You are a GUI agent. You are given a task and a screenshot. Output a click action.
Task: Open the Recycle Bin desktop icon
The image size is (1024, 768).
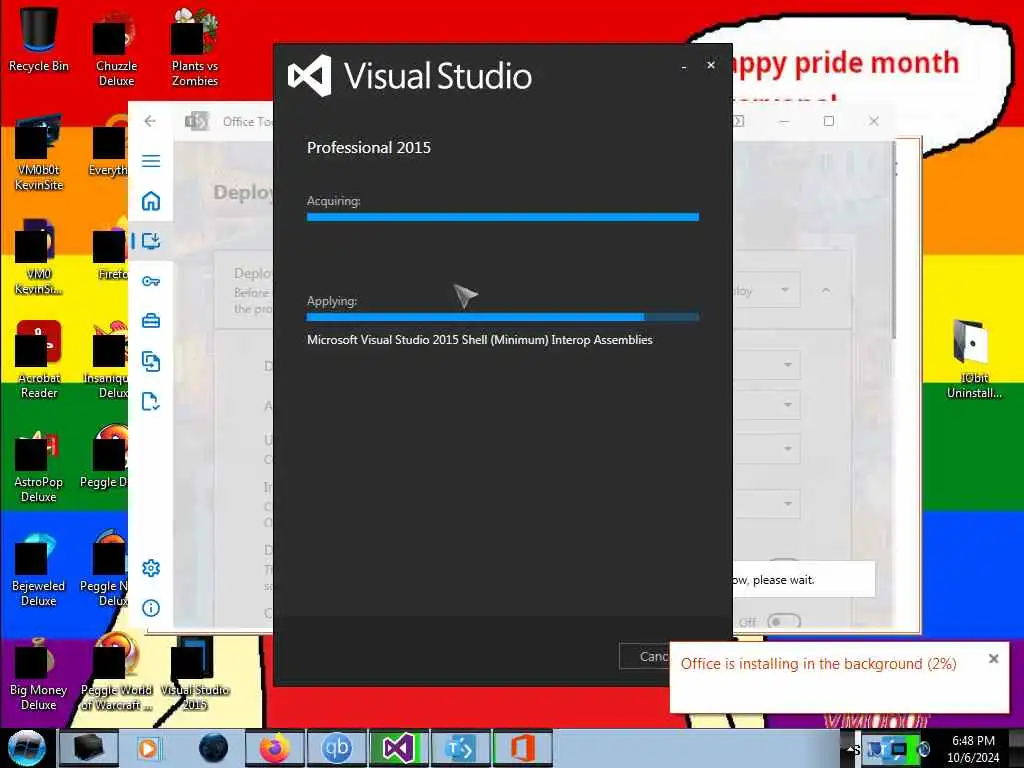[x=39, y=40]
